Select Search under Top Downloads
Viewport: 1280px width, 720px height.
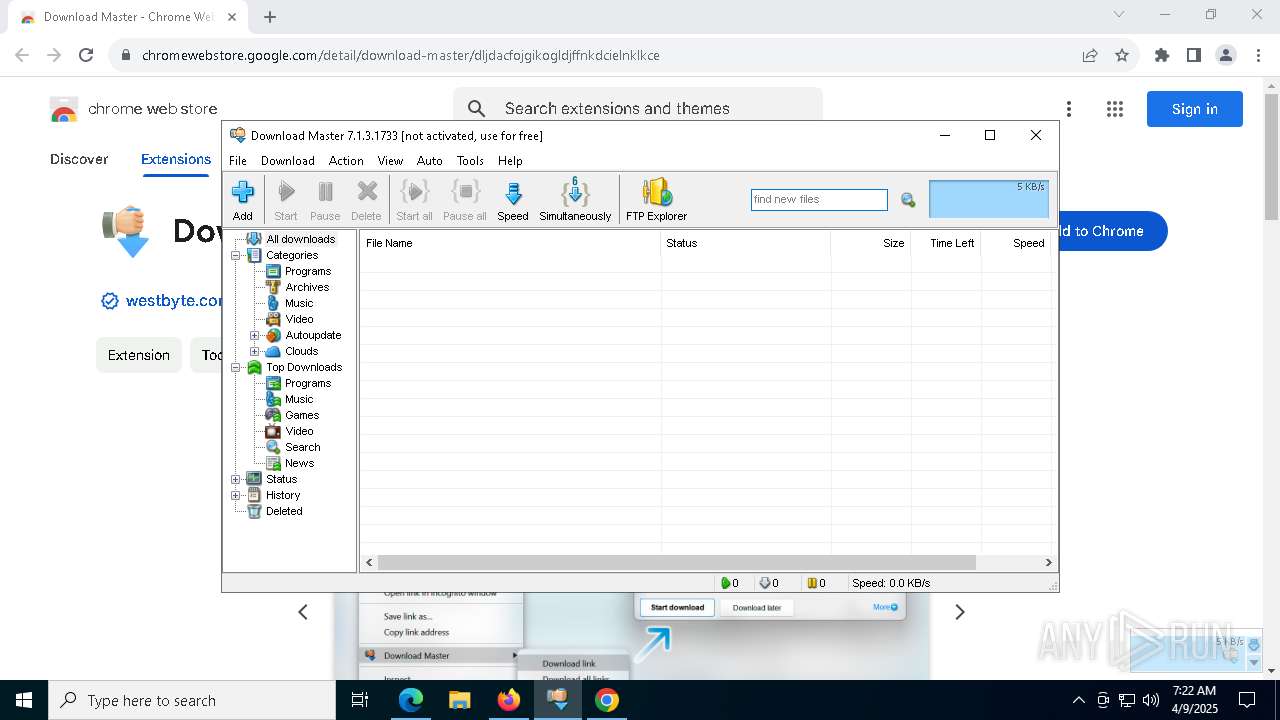302,447
